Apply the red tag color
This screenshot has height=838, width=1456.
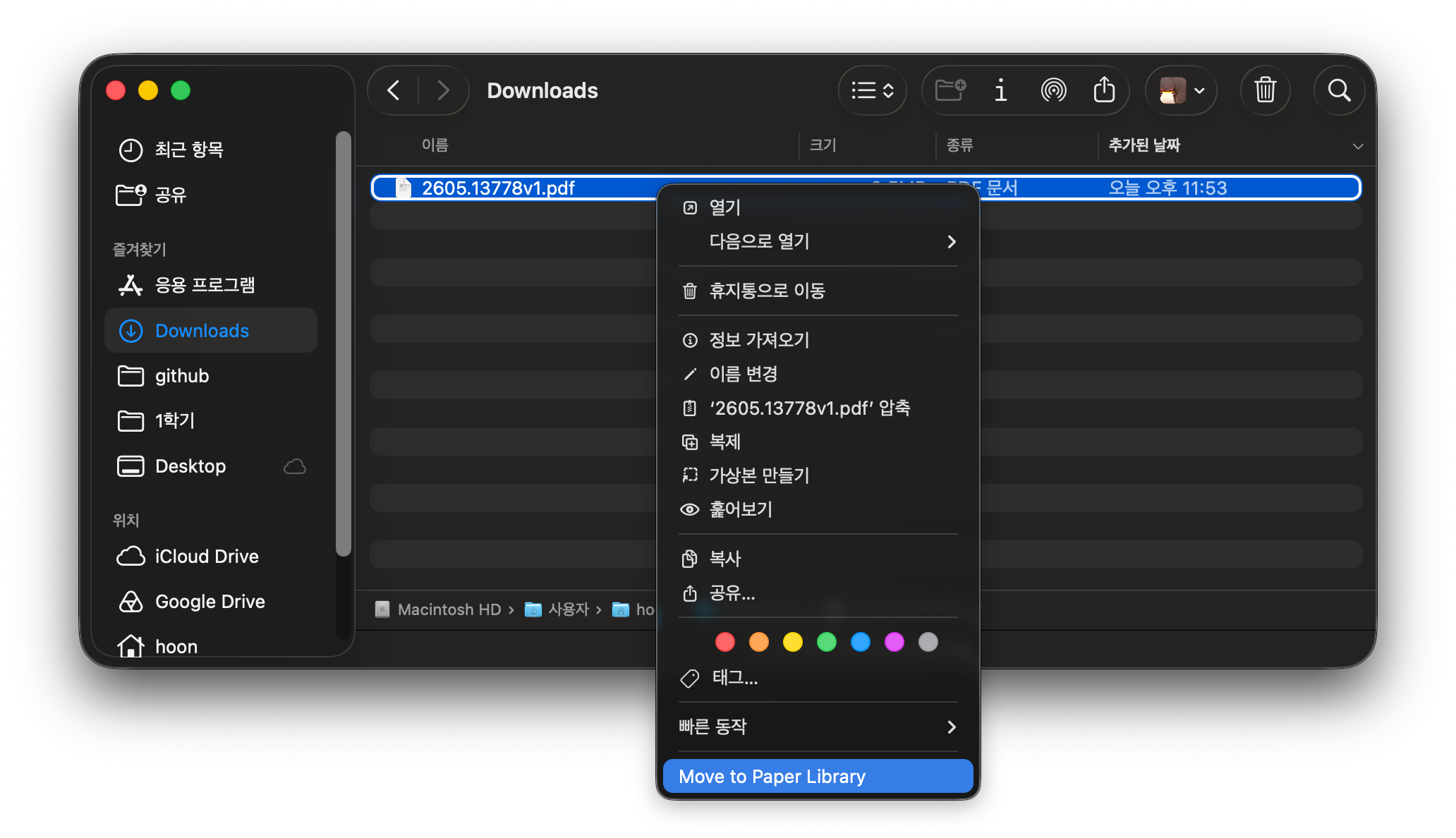(x=725, y=642)
